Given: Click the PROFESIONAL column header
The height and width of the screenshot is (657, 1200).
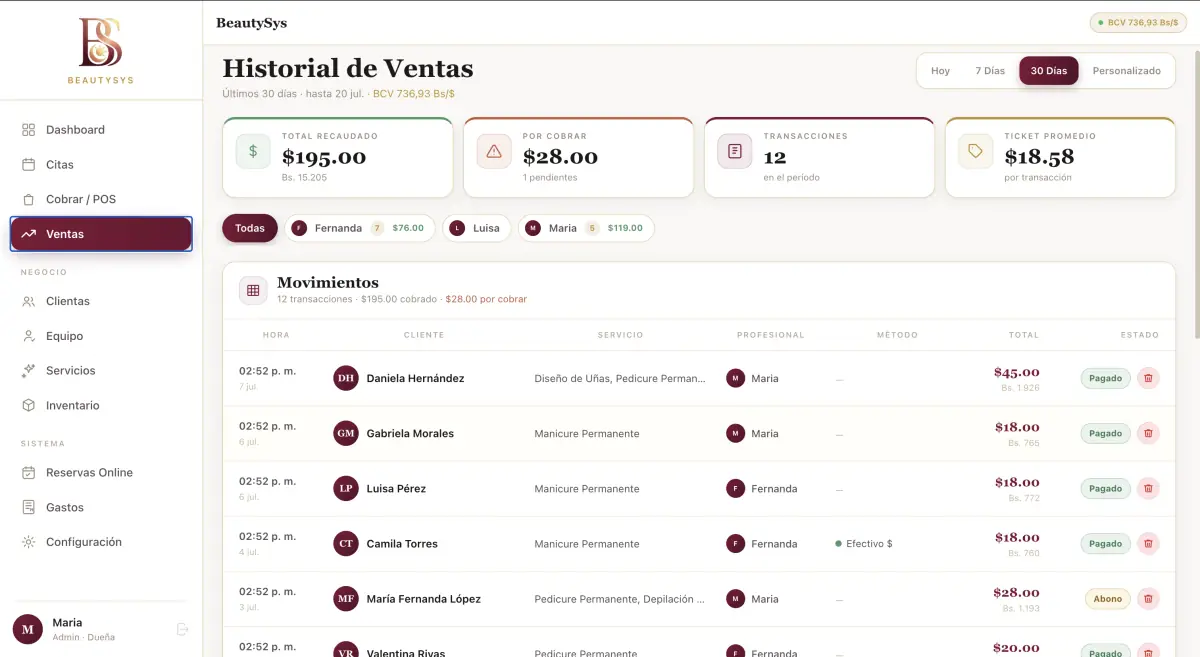Looking at the screenshot, I should coord(770,335).
